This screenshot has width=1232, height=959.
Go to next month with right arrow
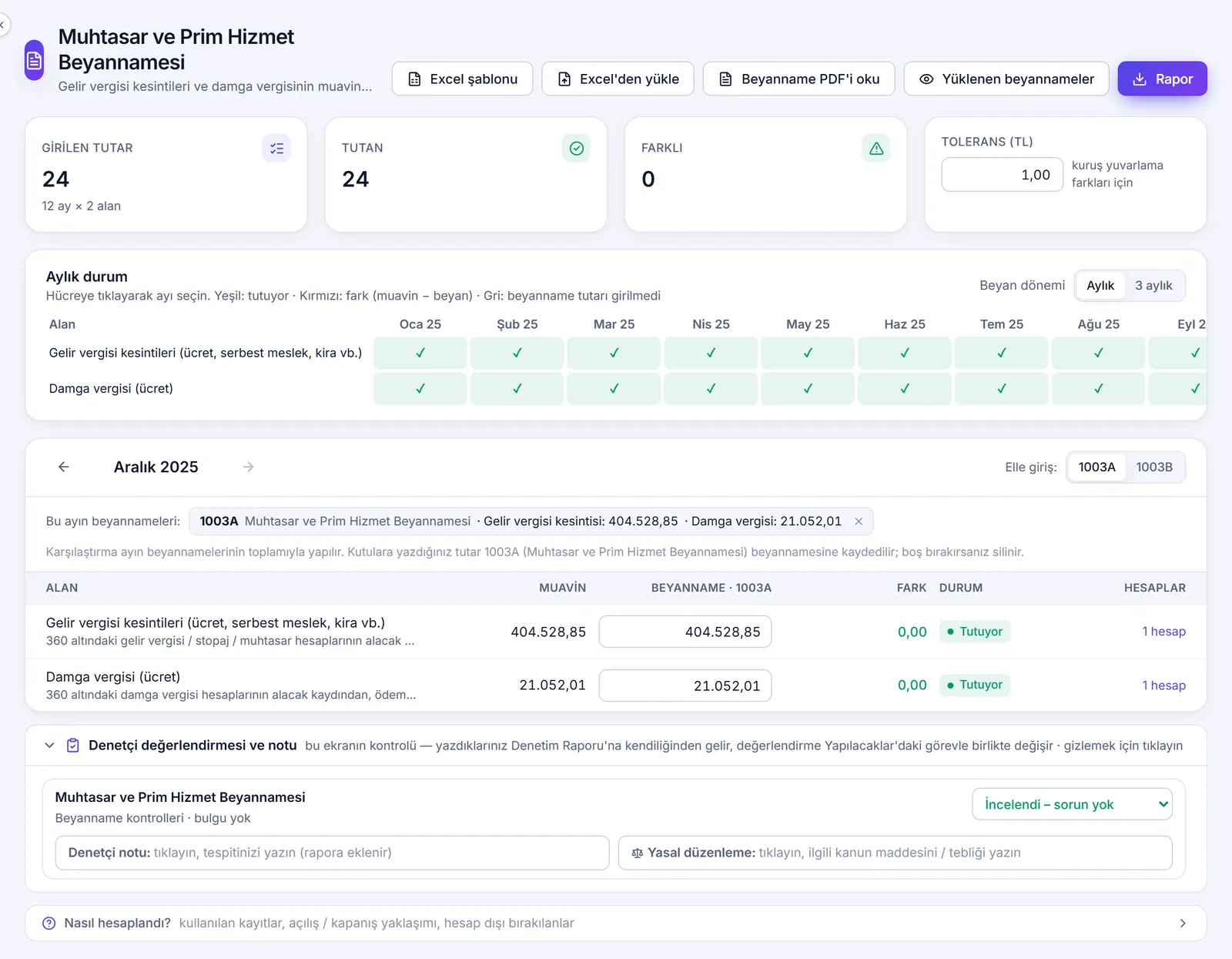click(249, 467)
